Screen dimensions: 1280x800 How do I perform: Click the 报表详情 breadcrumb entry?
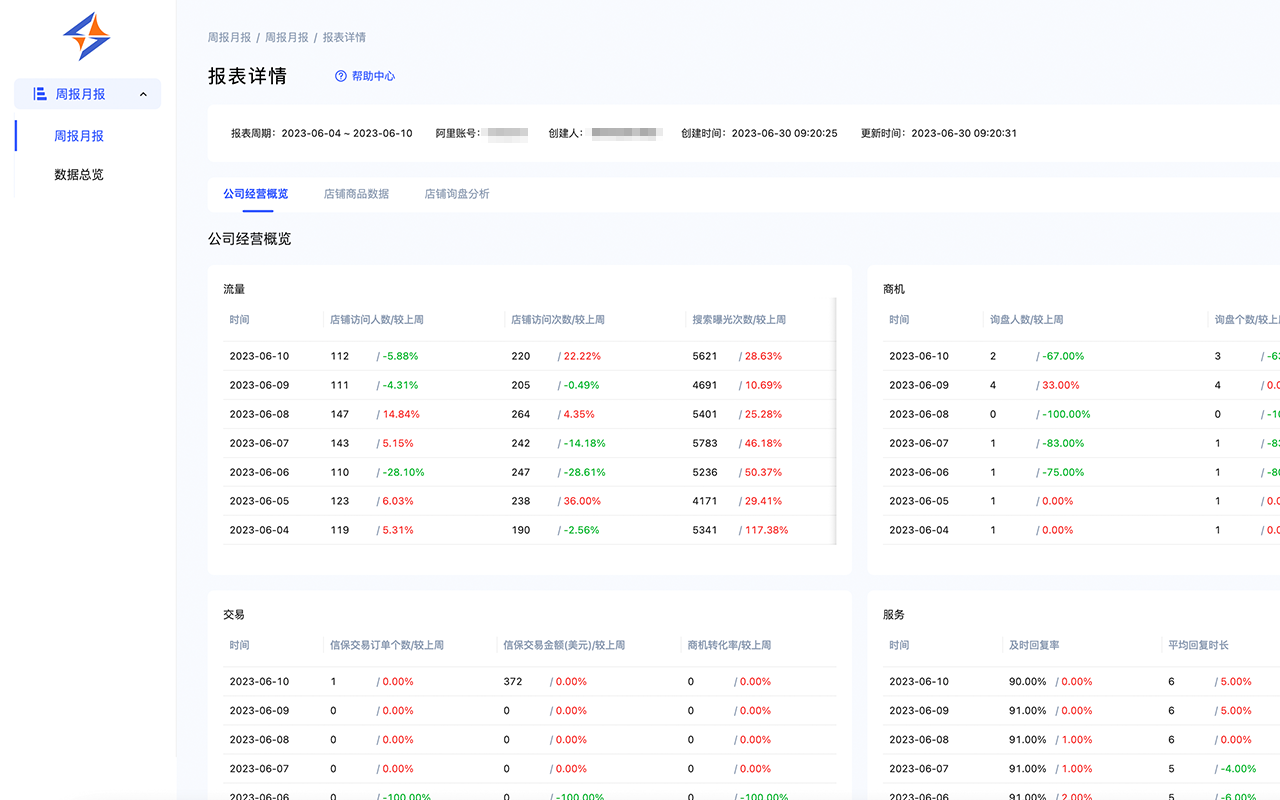pos(344,37)
